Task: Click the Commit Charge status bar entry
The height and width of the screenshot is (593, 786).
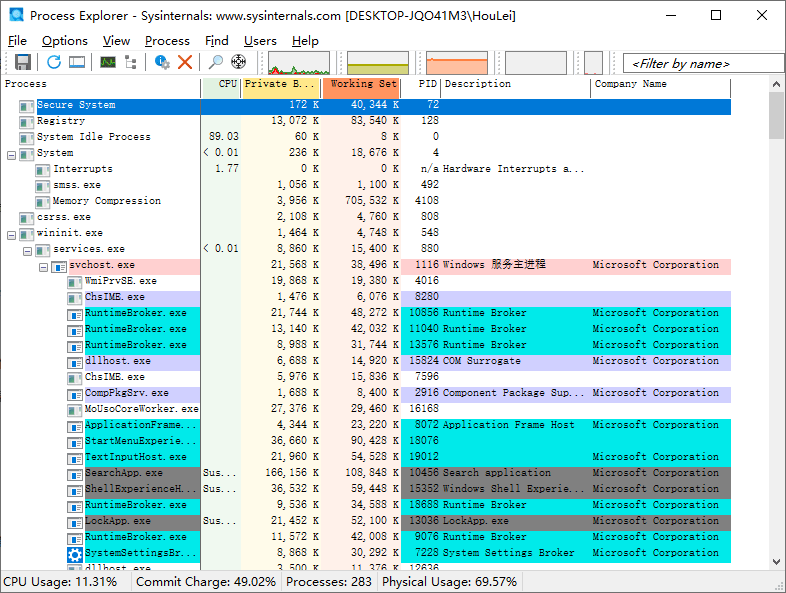Action: tap(206, 582)
